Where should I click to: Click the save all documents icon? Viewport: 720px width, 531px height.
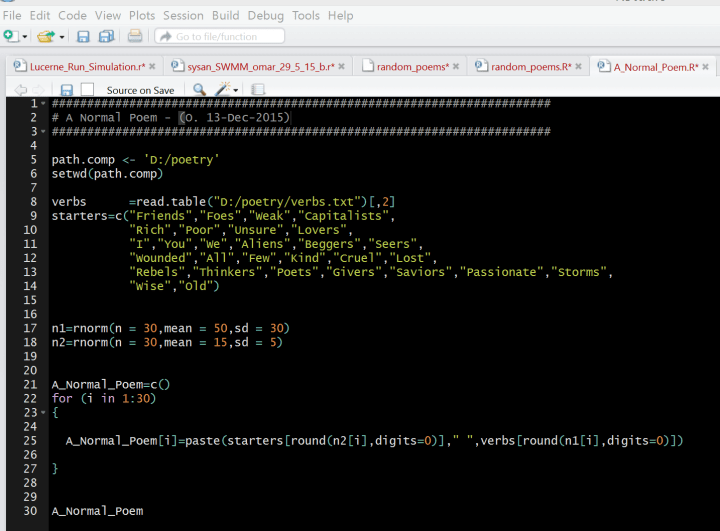pos(104,36)
